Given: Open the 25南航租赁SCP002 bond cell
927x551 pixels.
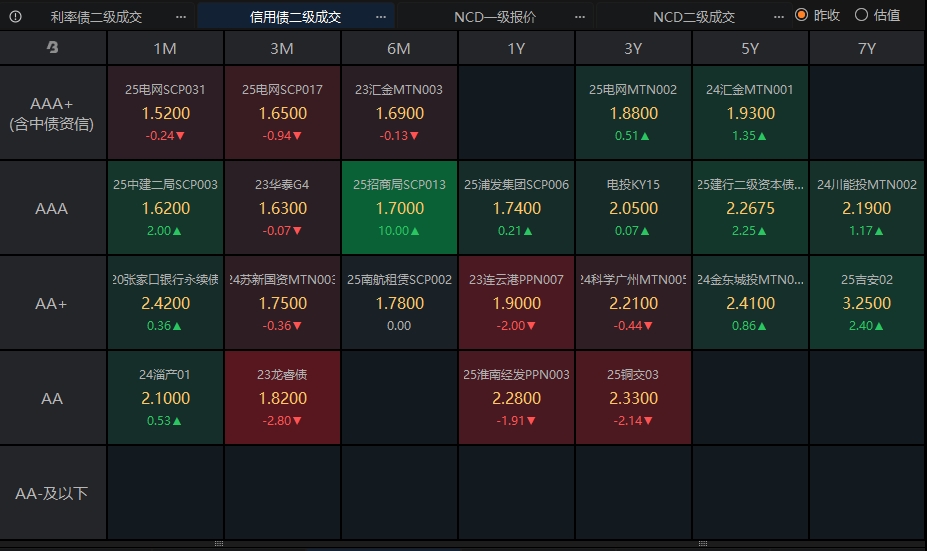Looking at the screenshot, I should (x=399, y=303).
